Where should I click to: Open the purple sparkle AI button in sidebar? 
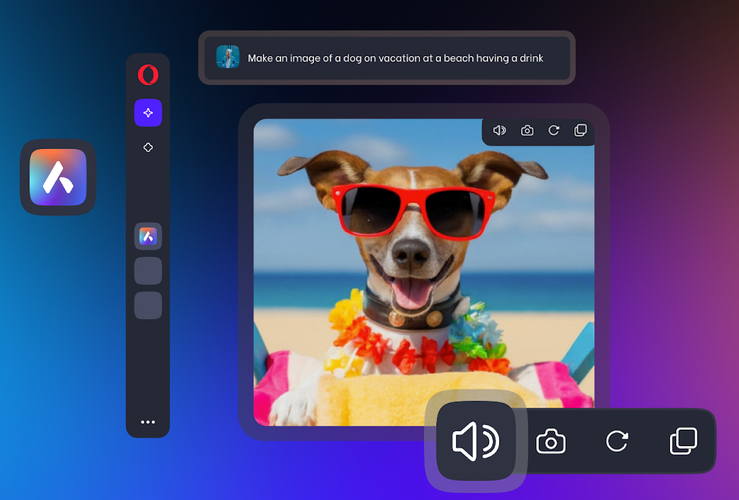click(x=148, y=113)
